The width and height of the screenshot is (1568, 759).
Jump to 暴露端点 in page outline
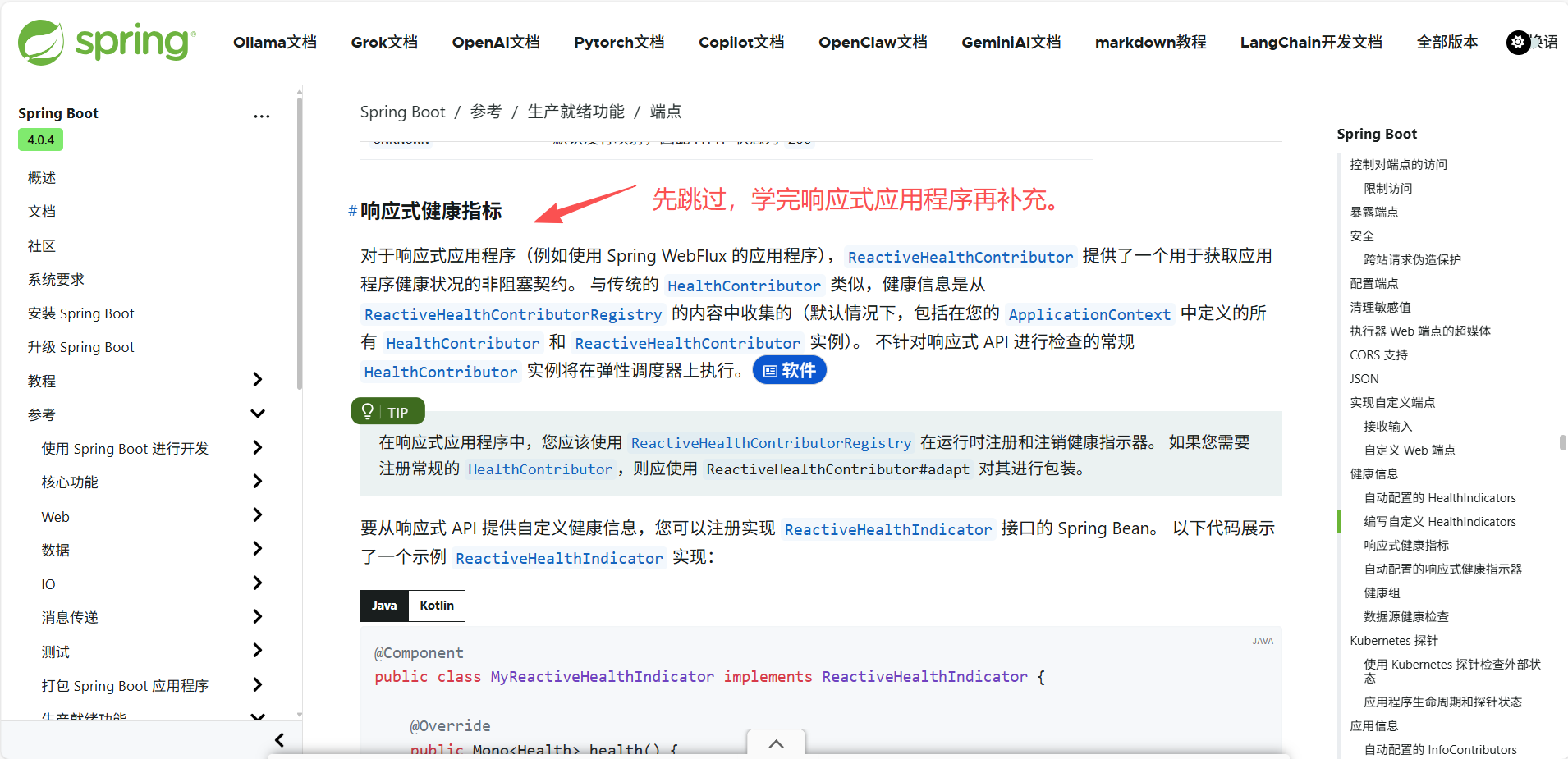[1374, 213]
